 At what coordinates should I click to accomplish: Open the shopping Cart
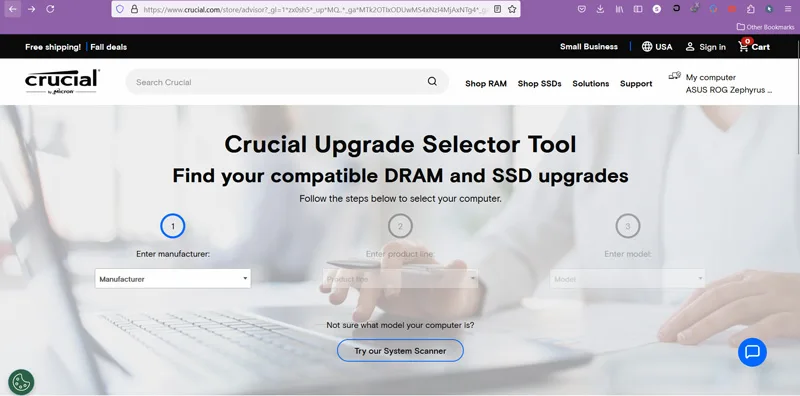pyautogui.click(x=754, y=46)
